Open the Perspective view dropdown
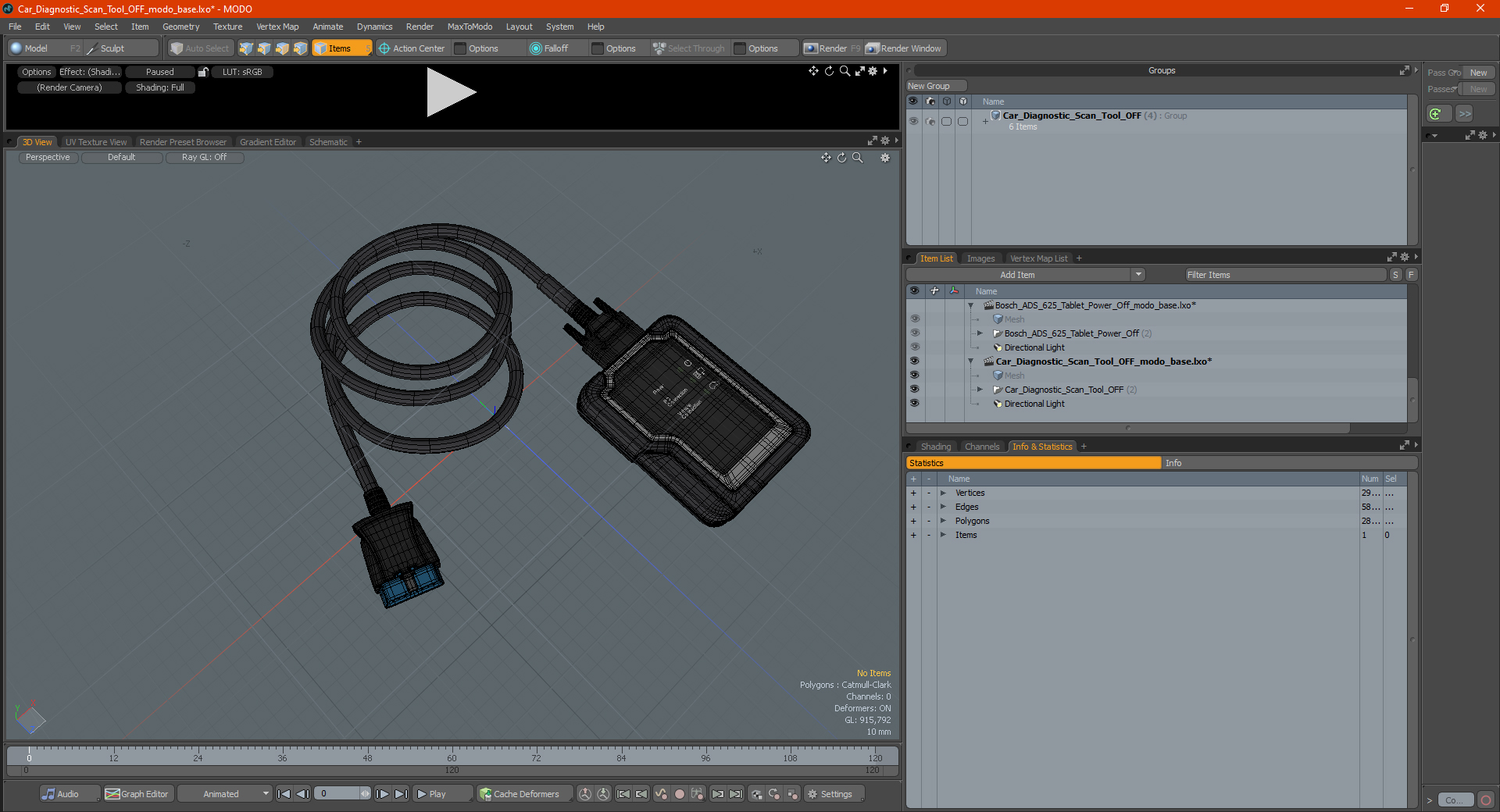 pos(48,158)
